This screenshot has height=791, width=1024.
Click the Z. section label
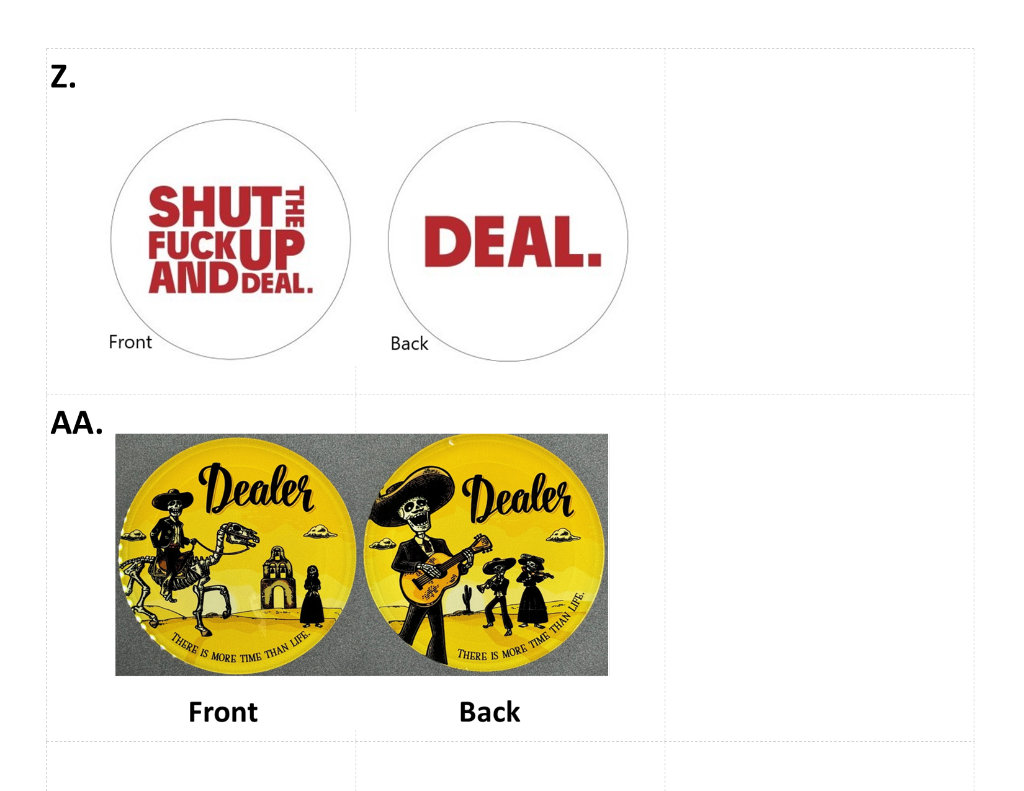pos(63,77)
